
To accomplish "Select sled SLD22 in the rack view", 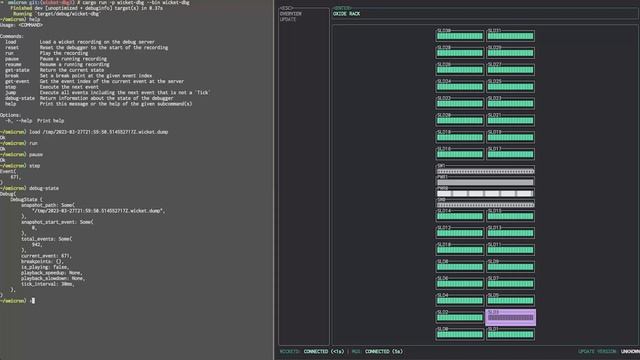I will pyautogui.click(x=460, y=103).
